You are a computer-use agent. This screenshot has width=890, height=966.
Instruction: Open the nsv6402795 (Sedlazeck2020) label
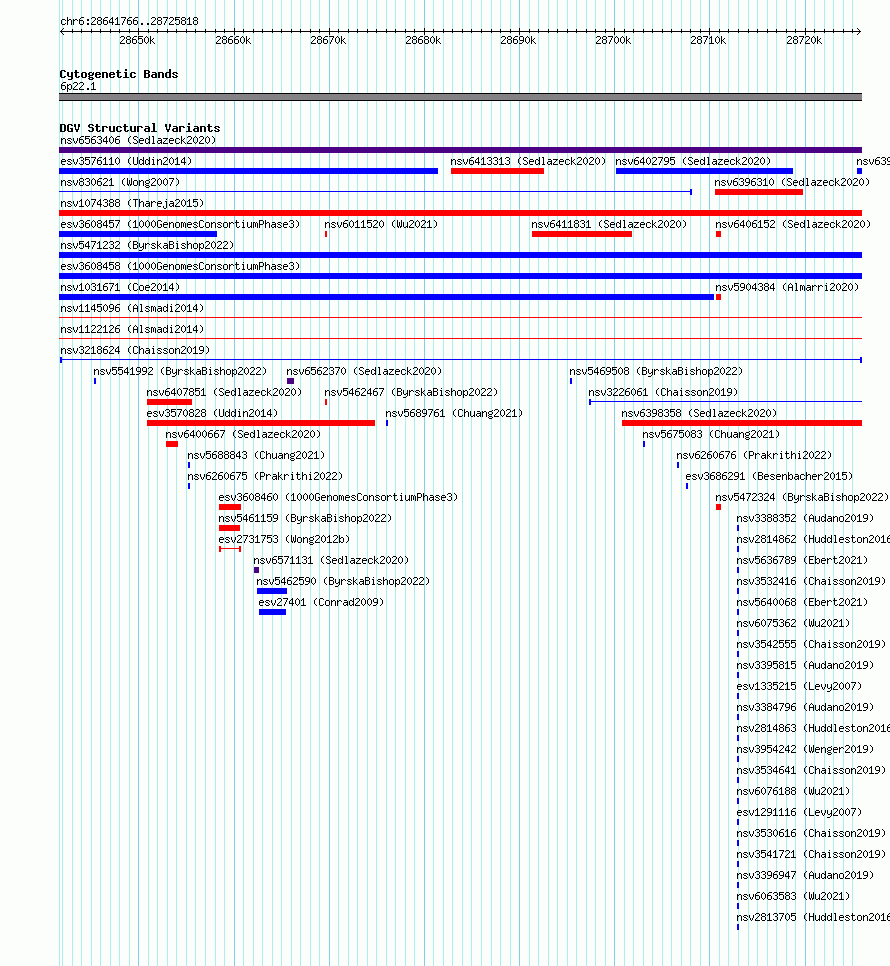point(693,161)
